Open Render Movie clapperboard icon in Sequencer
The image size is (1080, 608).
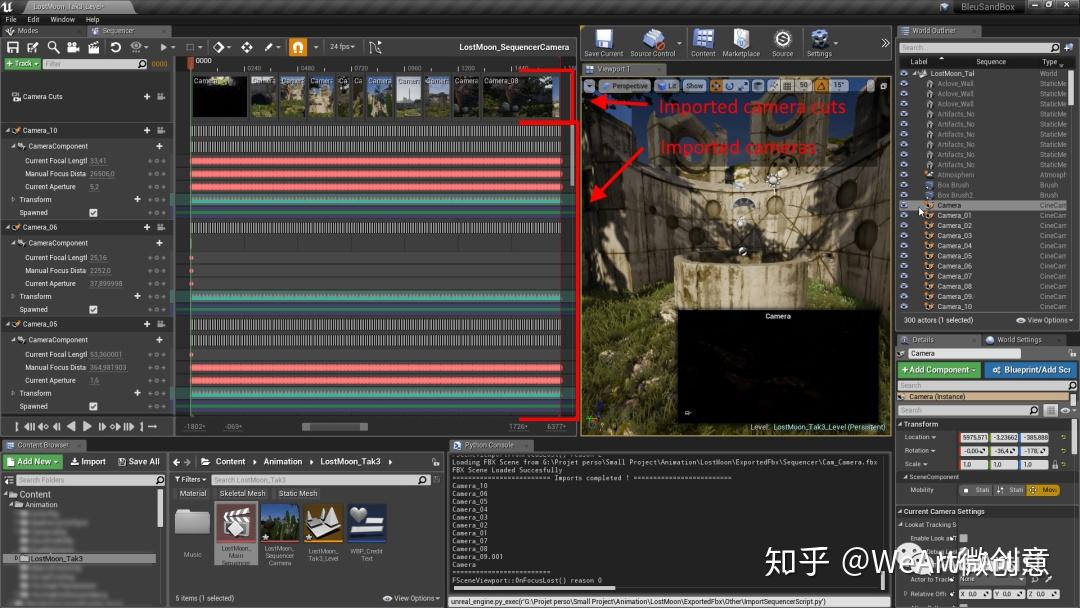tap(93, 47)
